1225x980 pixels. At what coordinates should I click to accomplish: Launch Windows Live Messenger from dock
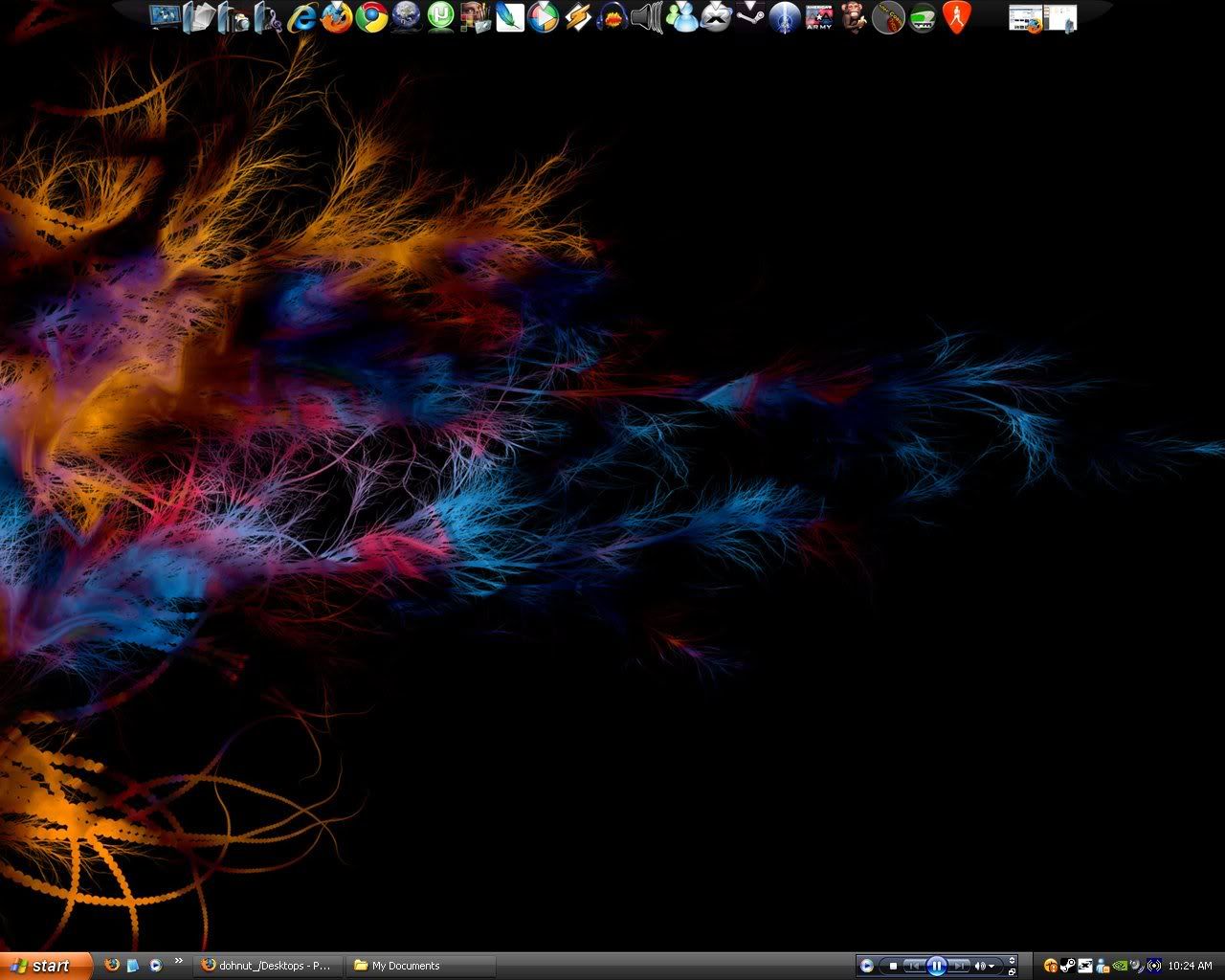coord(681,16)
